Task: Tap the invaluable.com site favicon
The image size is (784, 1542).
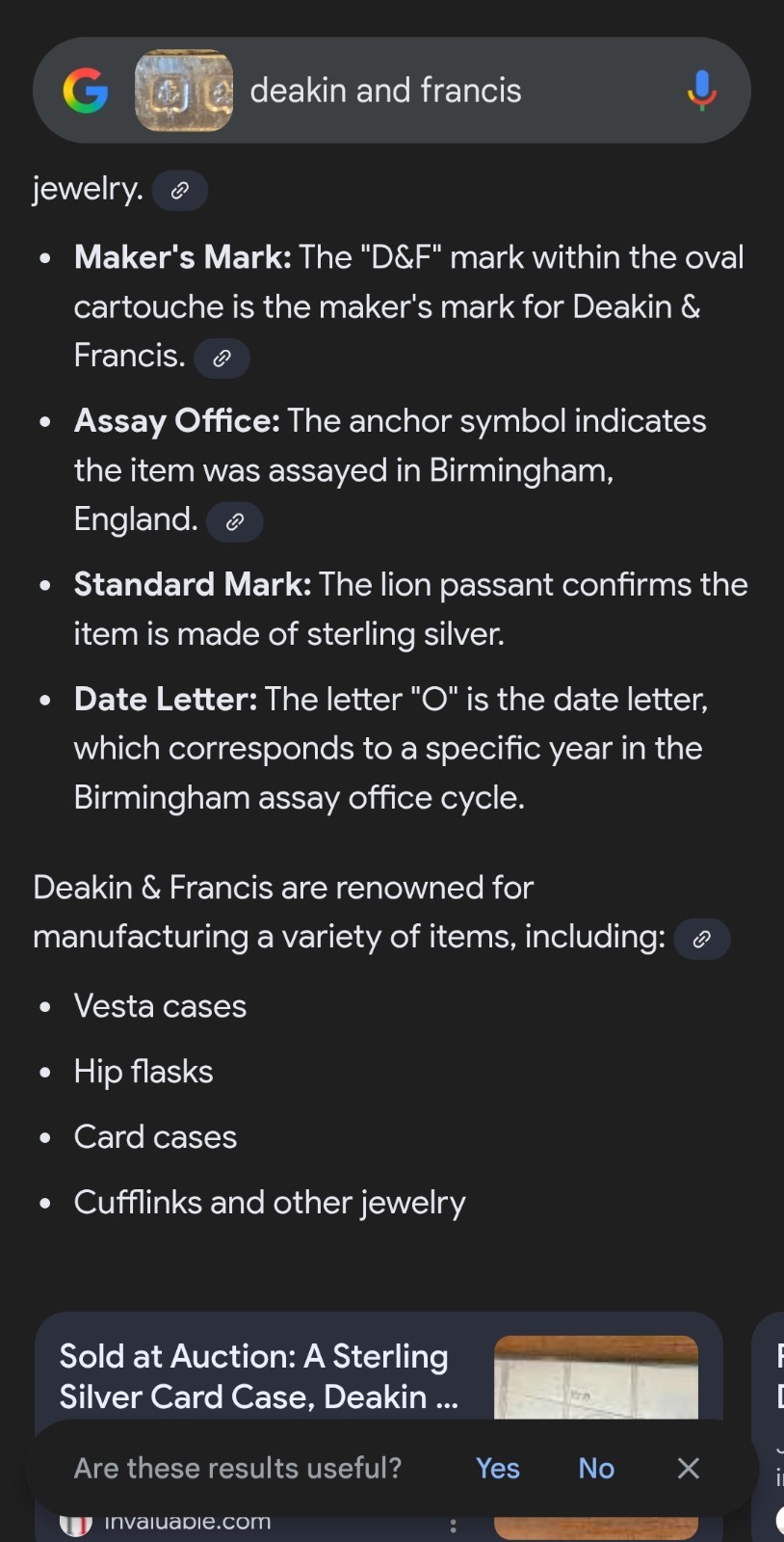Action: (x=75, y=1524)
